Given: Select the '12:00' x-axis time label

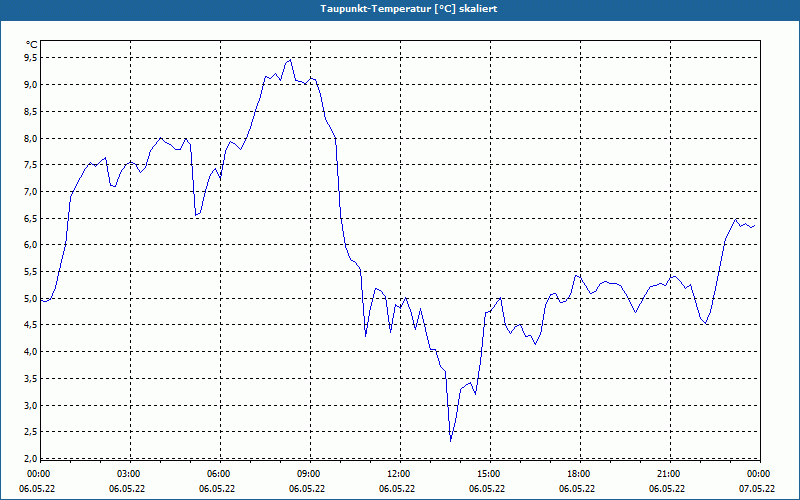Looking at the screenshot, I should tap(398, 474).
